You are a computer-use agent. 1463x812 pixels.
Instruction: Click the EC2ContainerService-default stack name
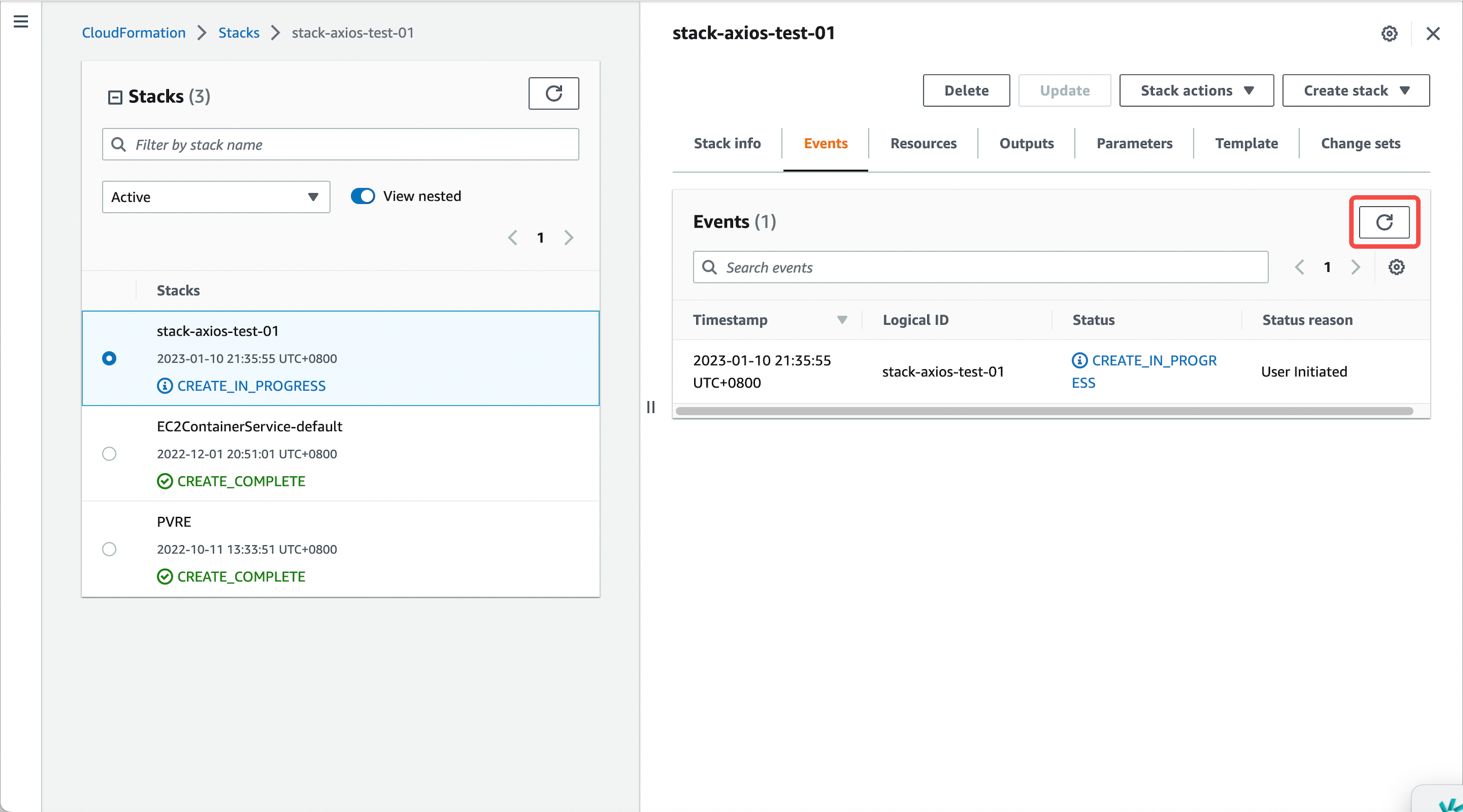tap(249, 427)
